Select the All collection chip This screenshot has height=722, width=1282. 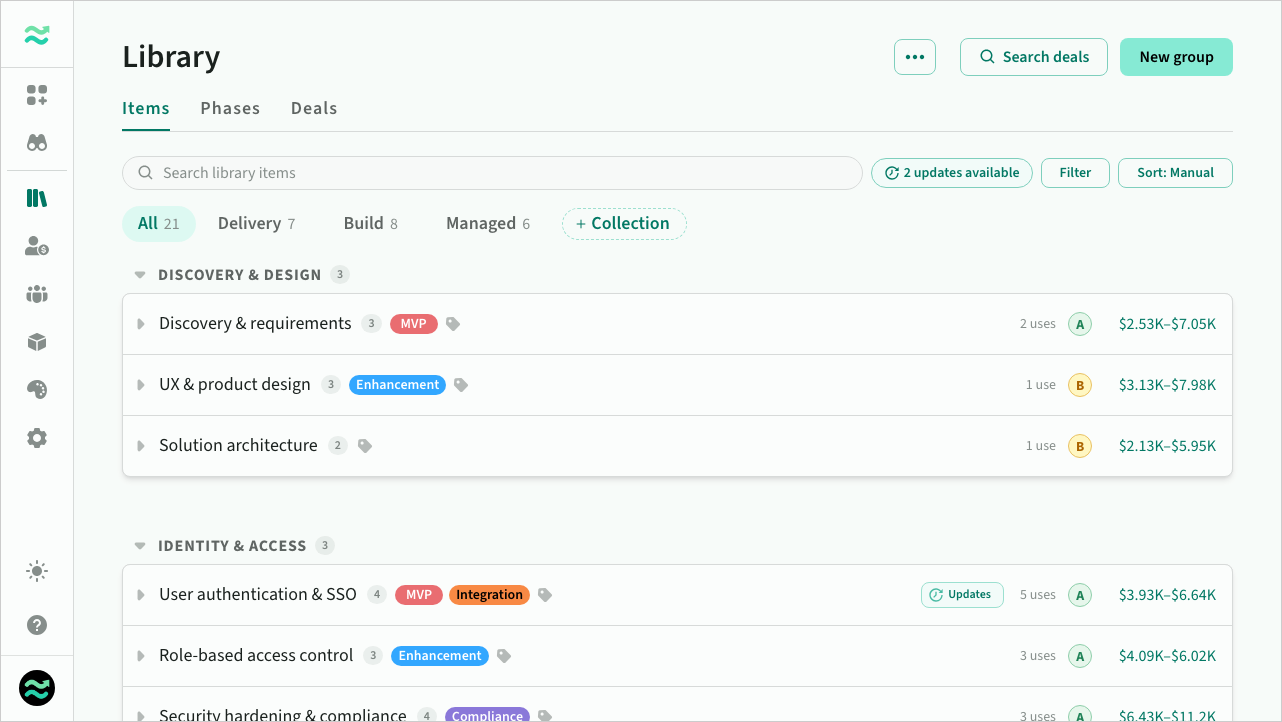point(159,224)
